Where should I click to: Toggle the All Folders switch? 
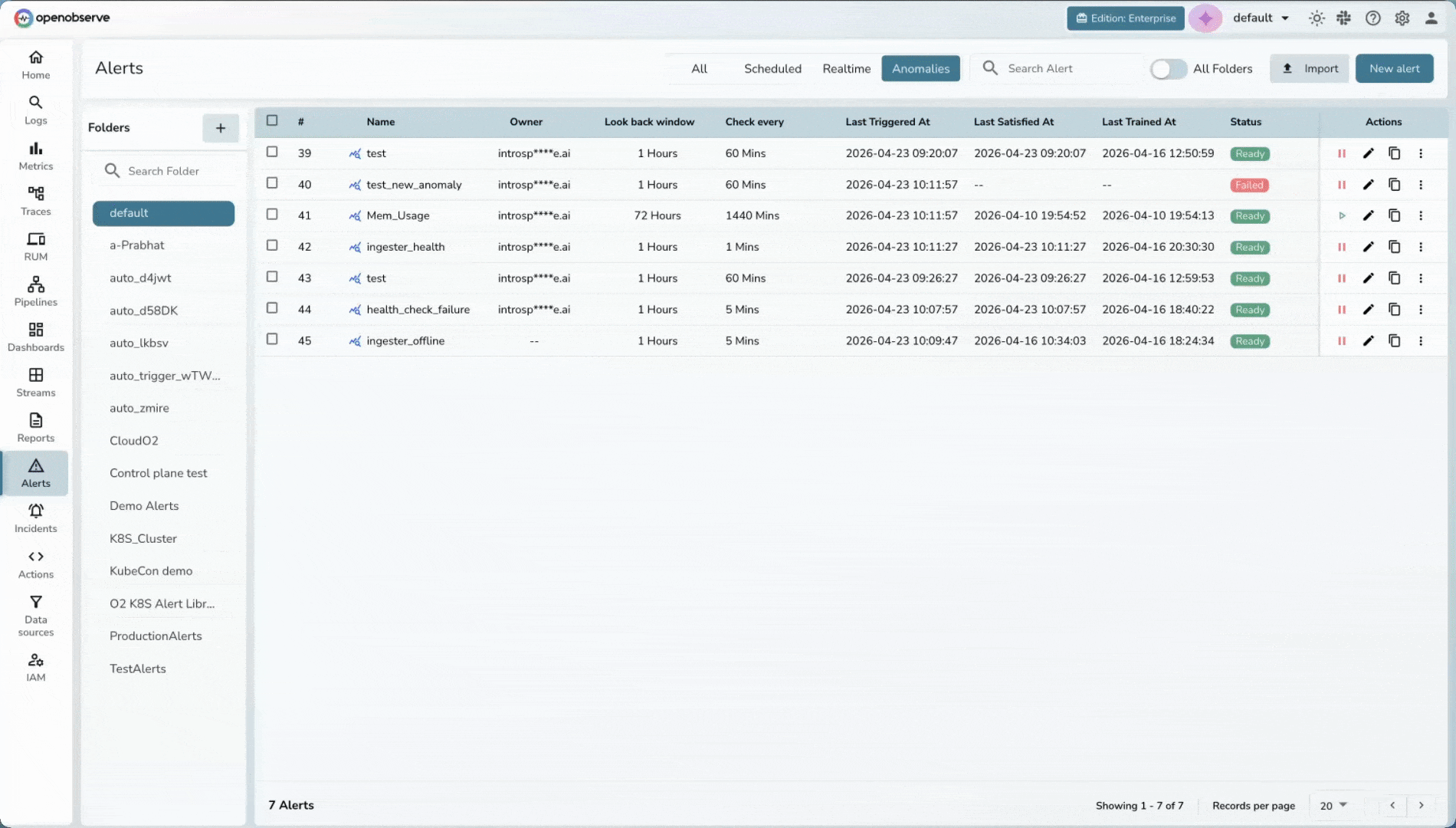coord(1167,69)
